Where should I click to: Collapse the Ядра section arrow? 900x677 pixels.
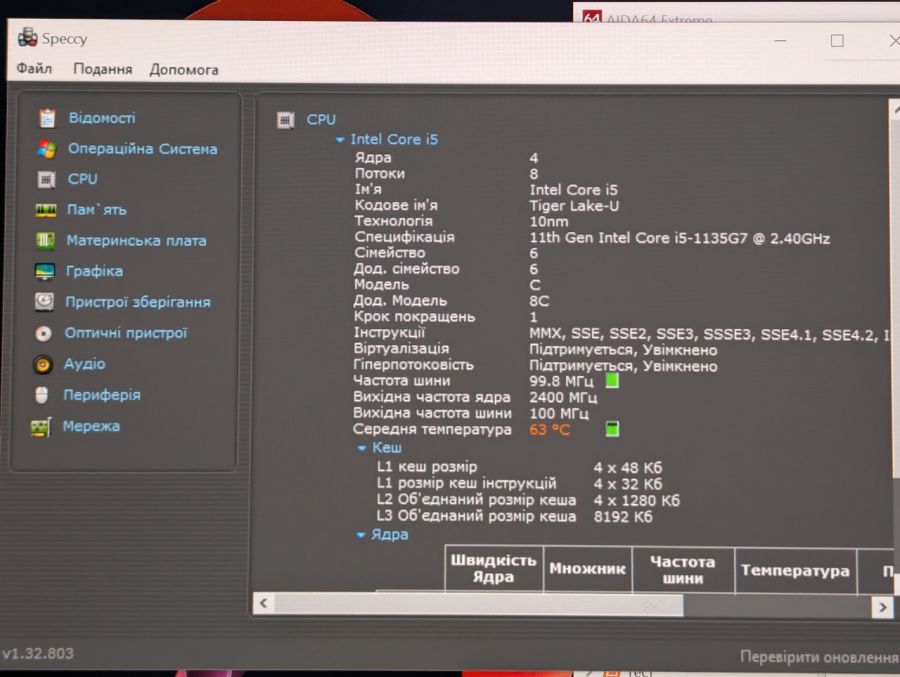coord(360,535)
